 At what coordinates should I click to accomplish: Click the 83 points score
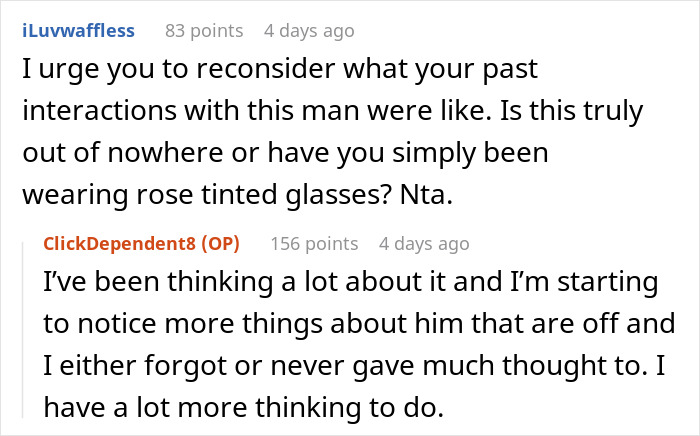coord(203,31)
